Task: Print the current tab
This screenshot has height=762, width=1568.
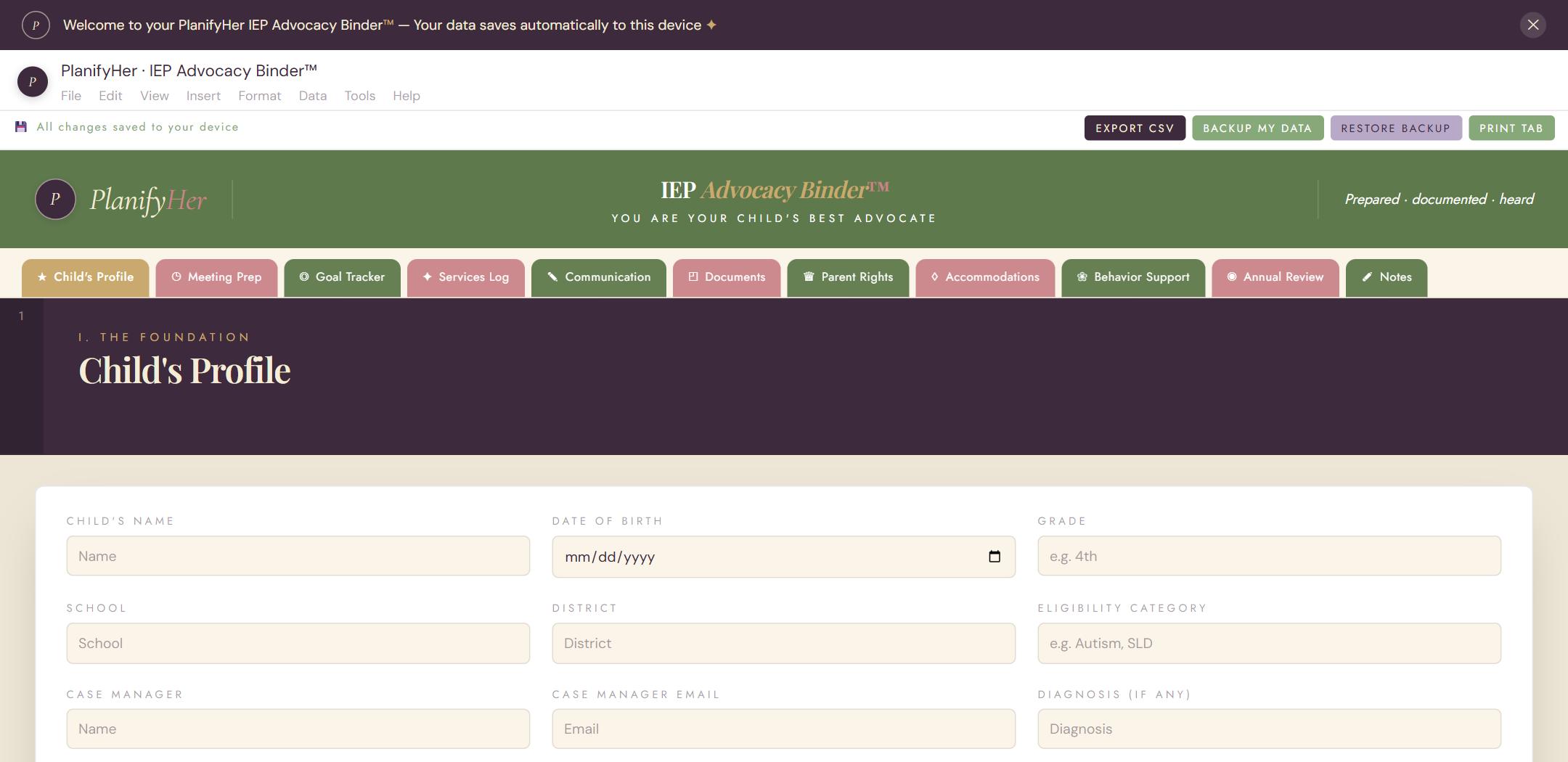Action: (x=1511, y=128)
